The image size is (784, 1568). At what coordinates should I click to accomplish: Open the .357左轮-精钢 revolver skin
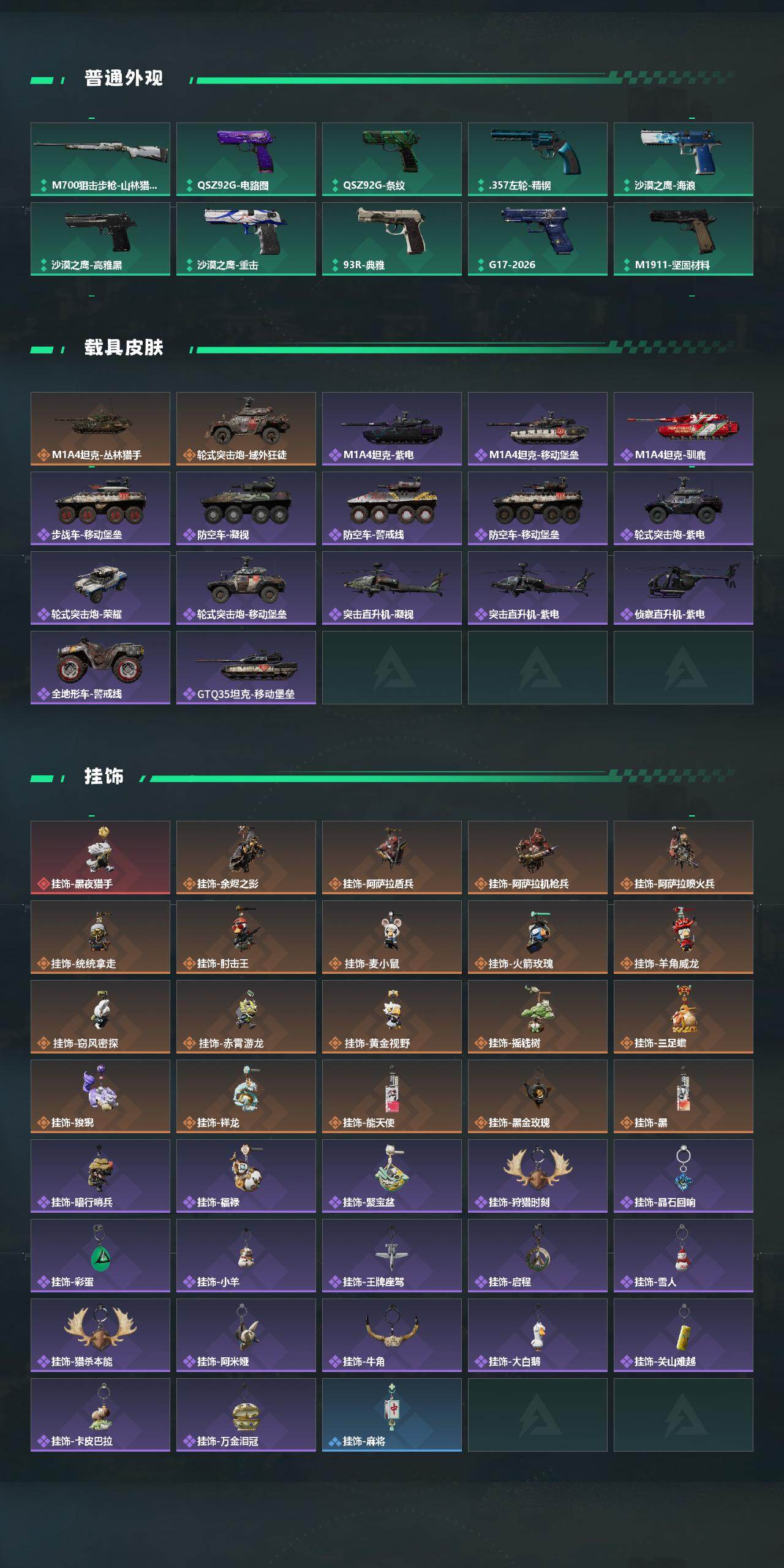point(538,159)
